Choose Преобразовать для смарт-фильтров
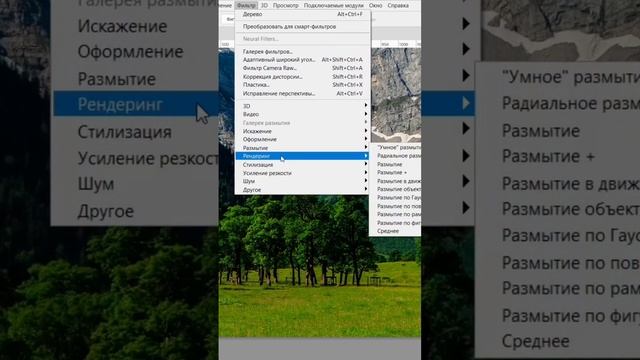The height and width of the screenshot is (360, 640). pos(302,27)
